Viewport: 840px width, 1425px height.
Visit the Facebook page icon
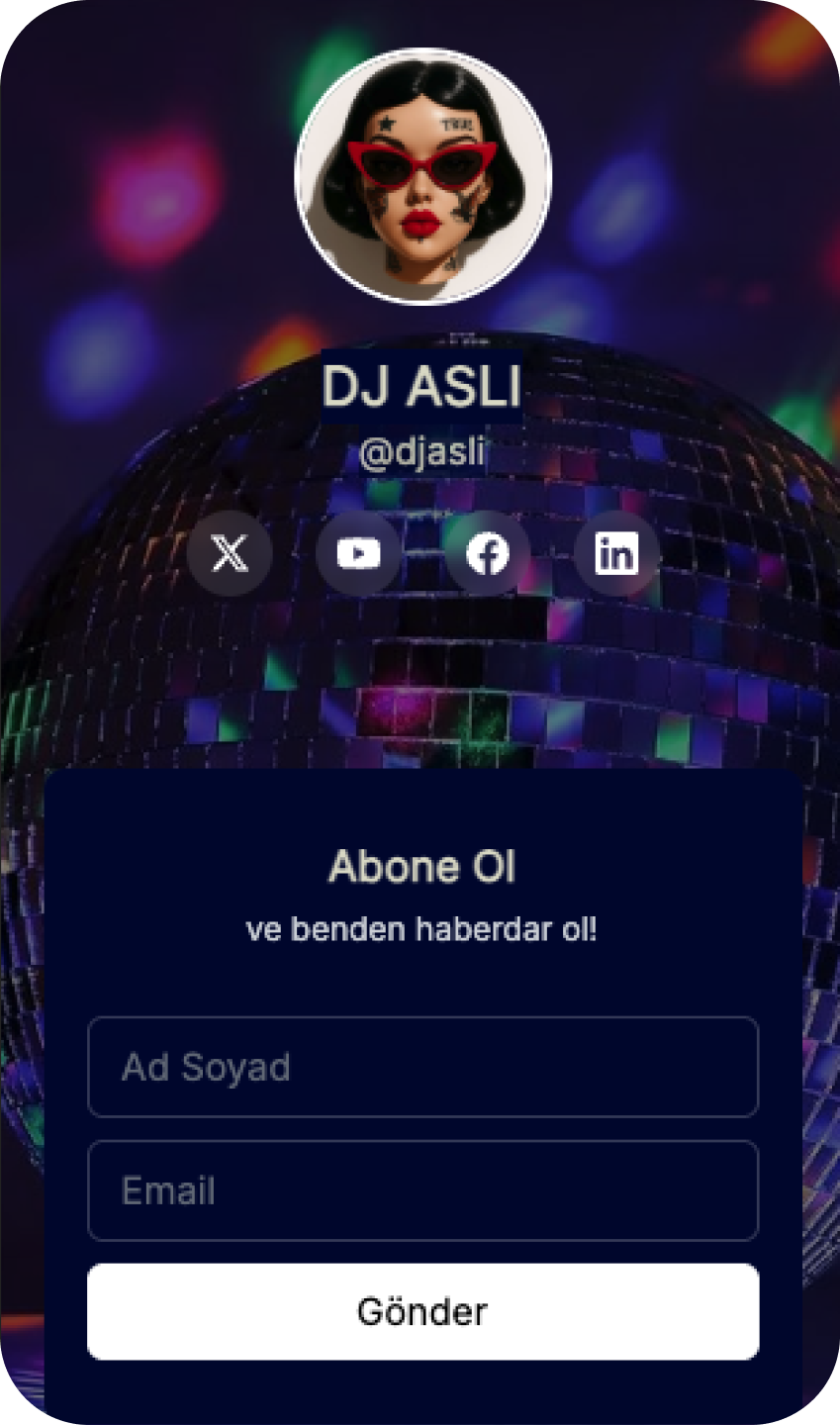point(488,553)
